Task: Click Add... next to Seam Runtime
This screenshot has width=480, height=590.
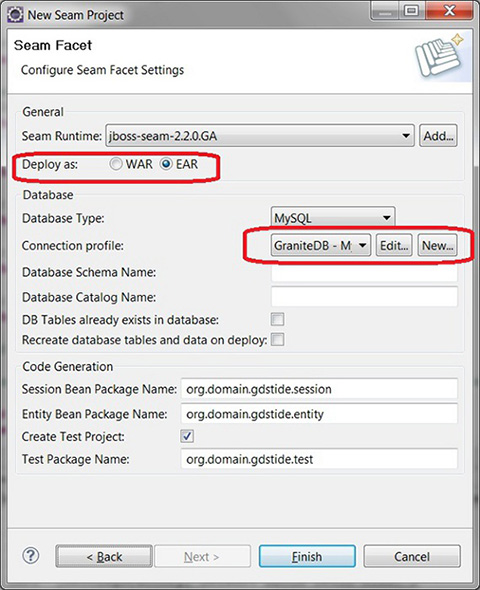Action: pos(438,135)
